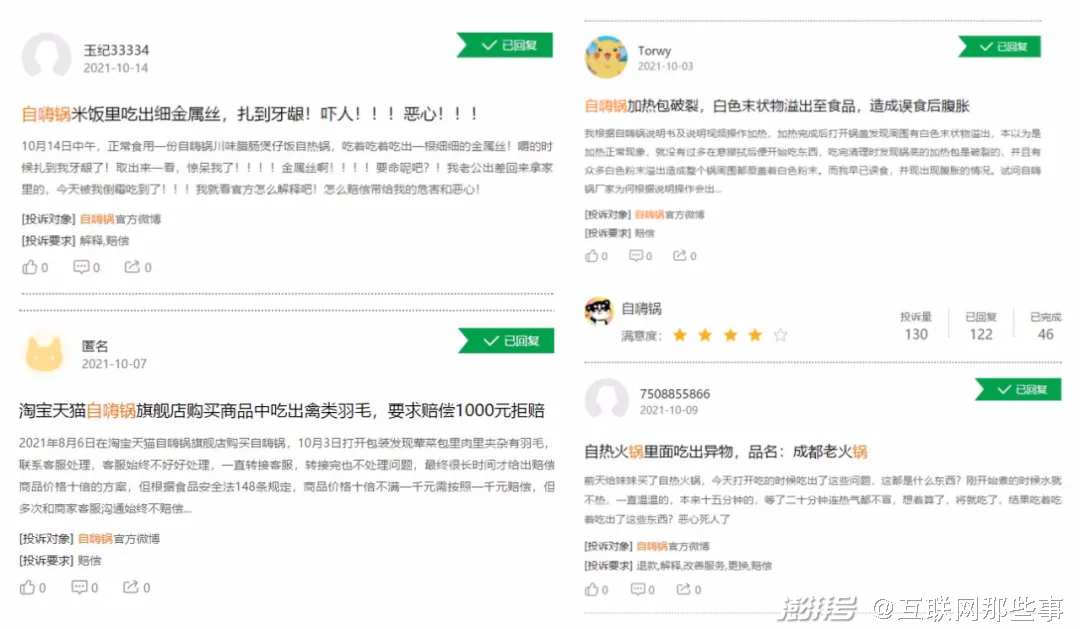Click 玉纪33334's gray avatar
This screenshot has height=629, width=1080.
[46, 56]
